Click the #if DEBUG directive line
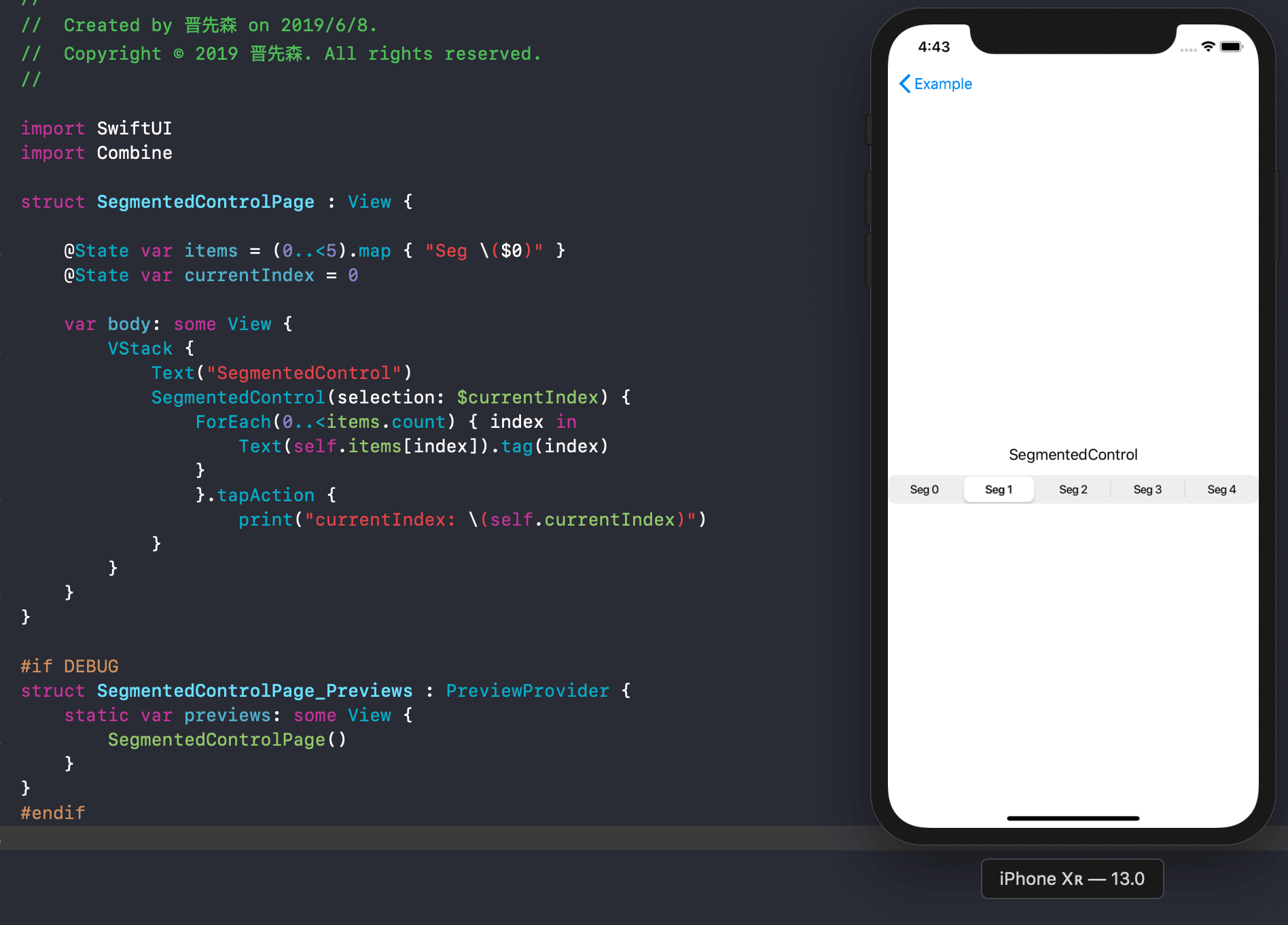 click(x=69, y=666)
